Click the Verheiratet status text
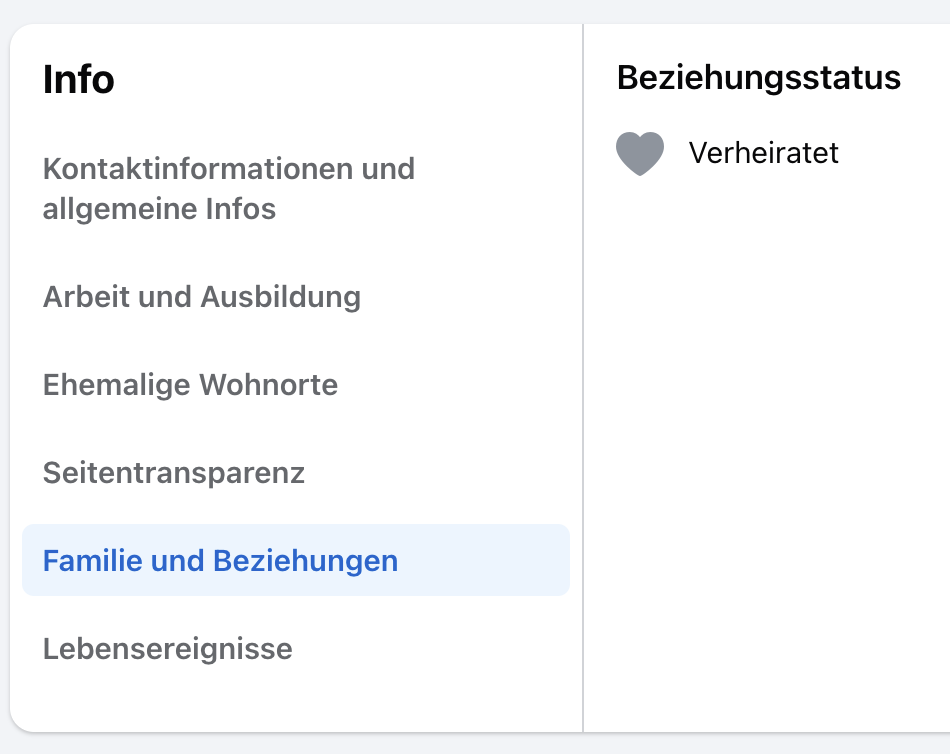The image size is (950, 754). tap(763, 153)
